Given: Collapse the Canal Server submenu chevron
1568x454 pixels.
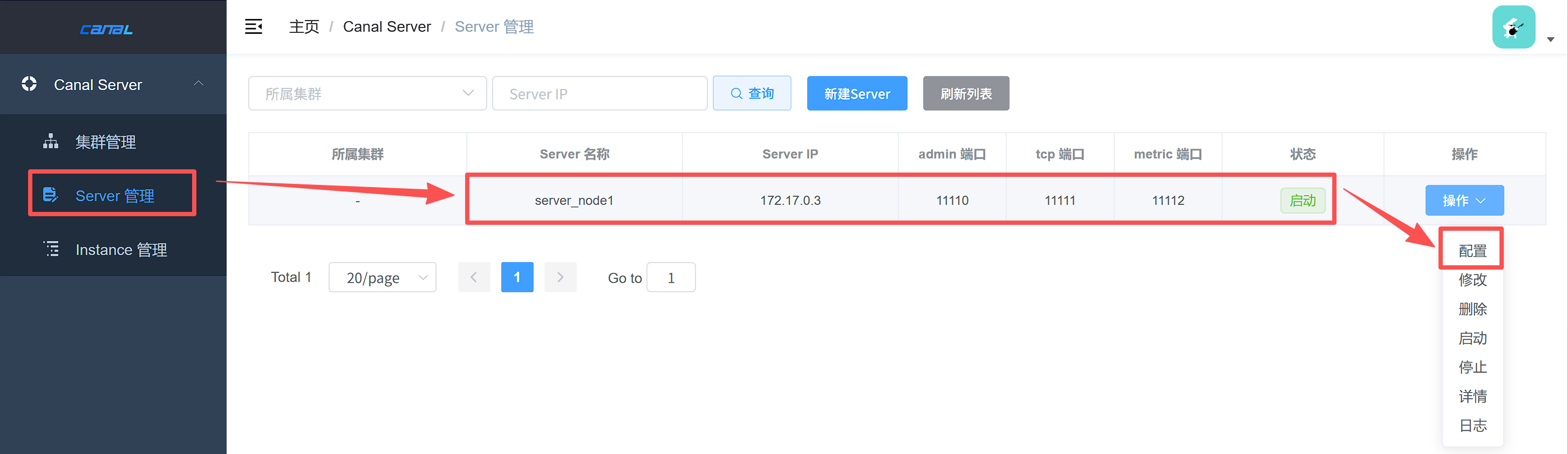Looking at the screenshot, I should [199, 84].
